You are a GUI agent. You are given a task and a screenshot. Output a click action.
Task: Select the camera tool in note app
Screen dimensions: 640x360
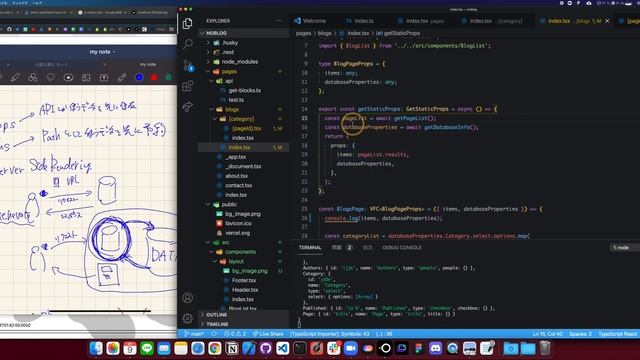point(68,77)
